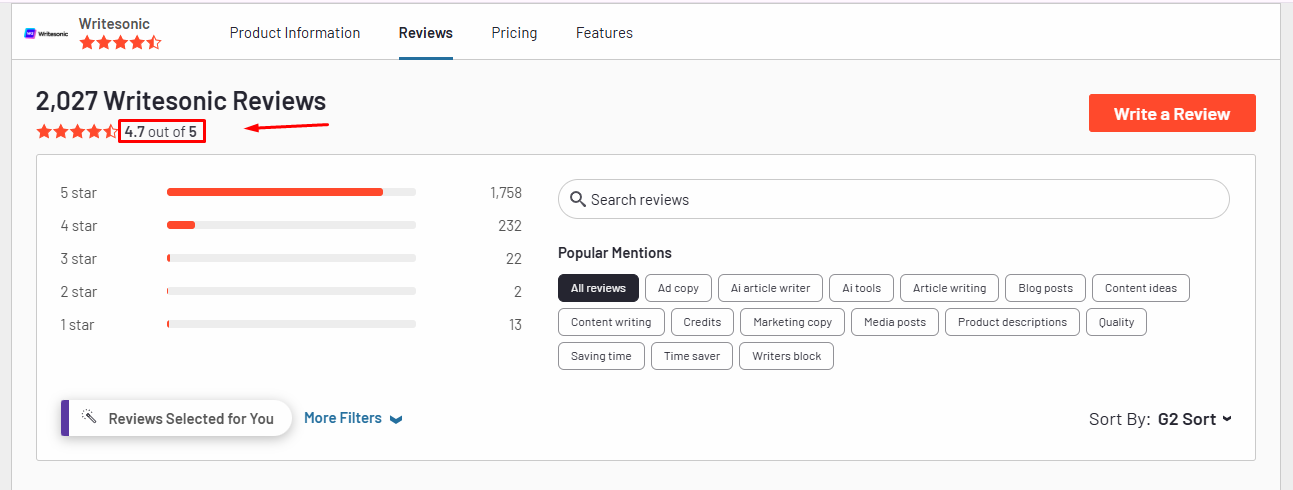Filter by 4 star rating bar
The width and height of the screenshot is (1293, 490).
pos(291,225)
